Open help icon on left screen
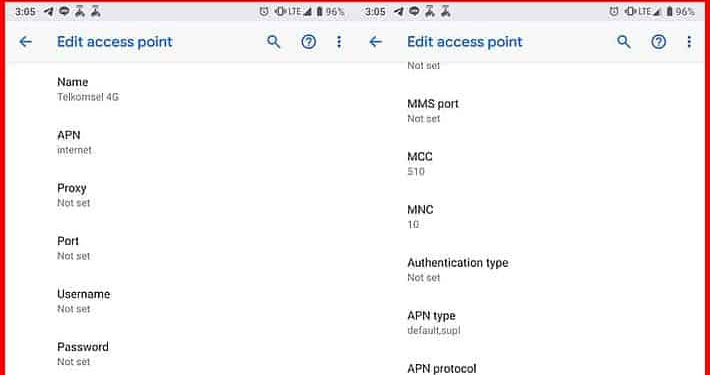The height and width of the screenshot is (375, 710). [308, 42]
